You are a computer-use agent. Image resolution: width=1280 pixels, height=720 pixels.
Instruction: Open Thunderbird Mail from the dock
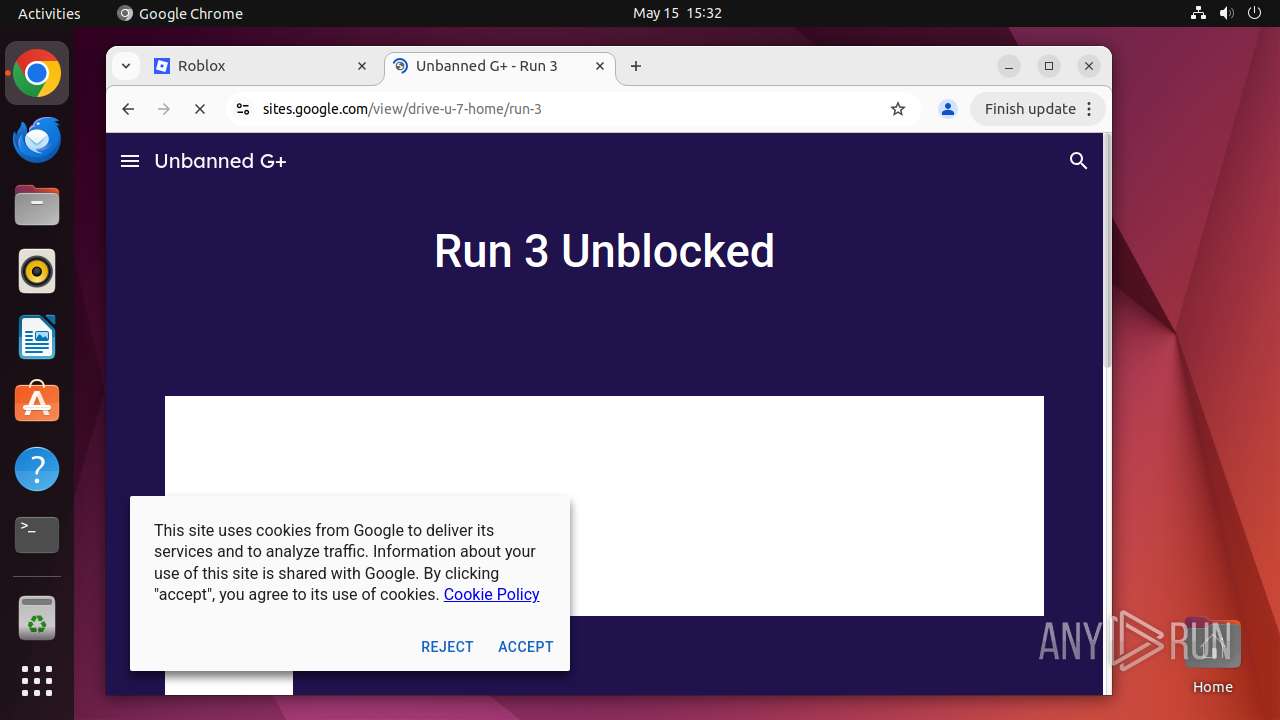pos(37,139)
